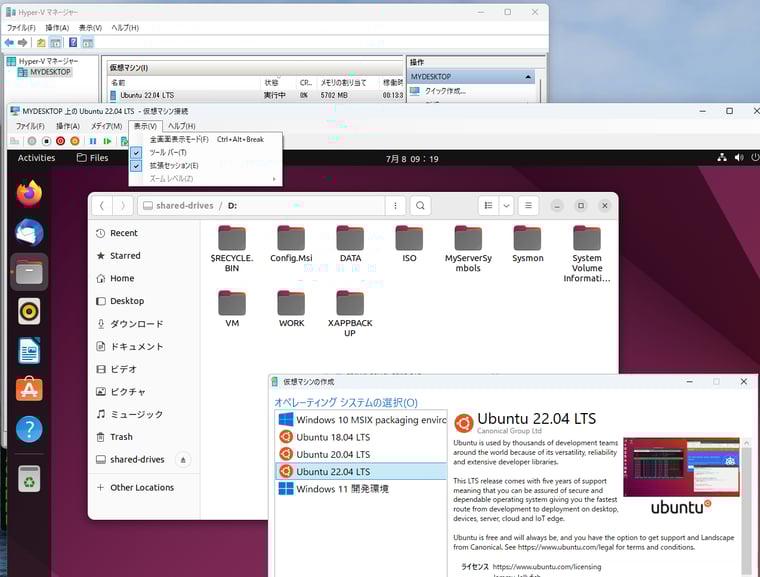Open the Sysmon folder in Files
The height and width of the screenshot is (577, 760).
527,244
